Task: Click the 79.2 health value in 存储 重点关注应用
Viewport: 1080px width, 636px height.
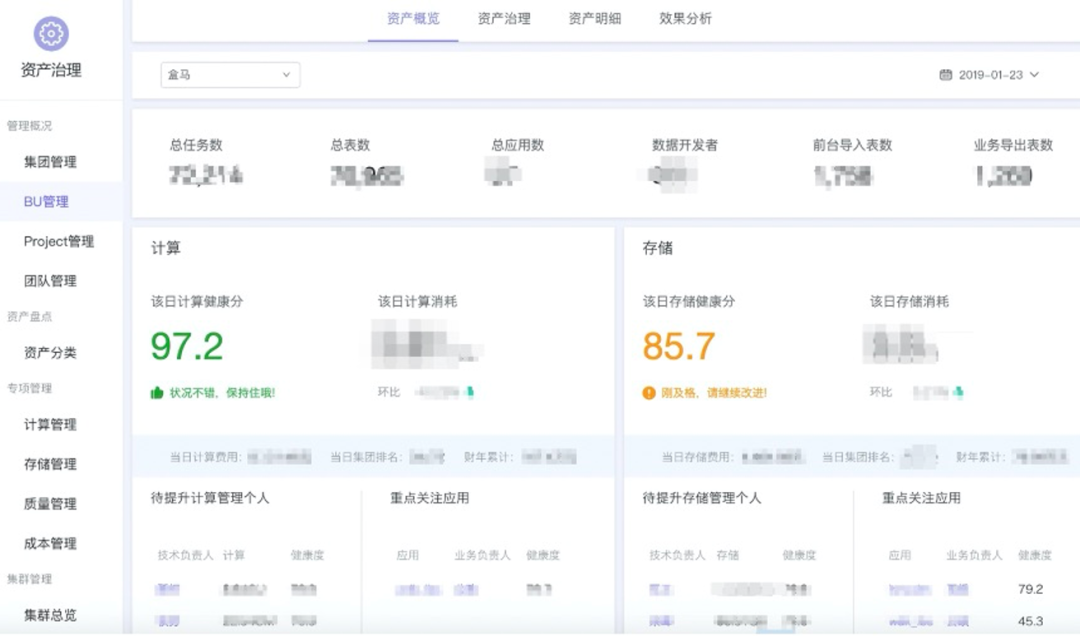Action: coord(1030,589)
